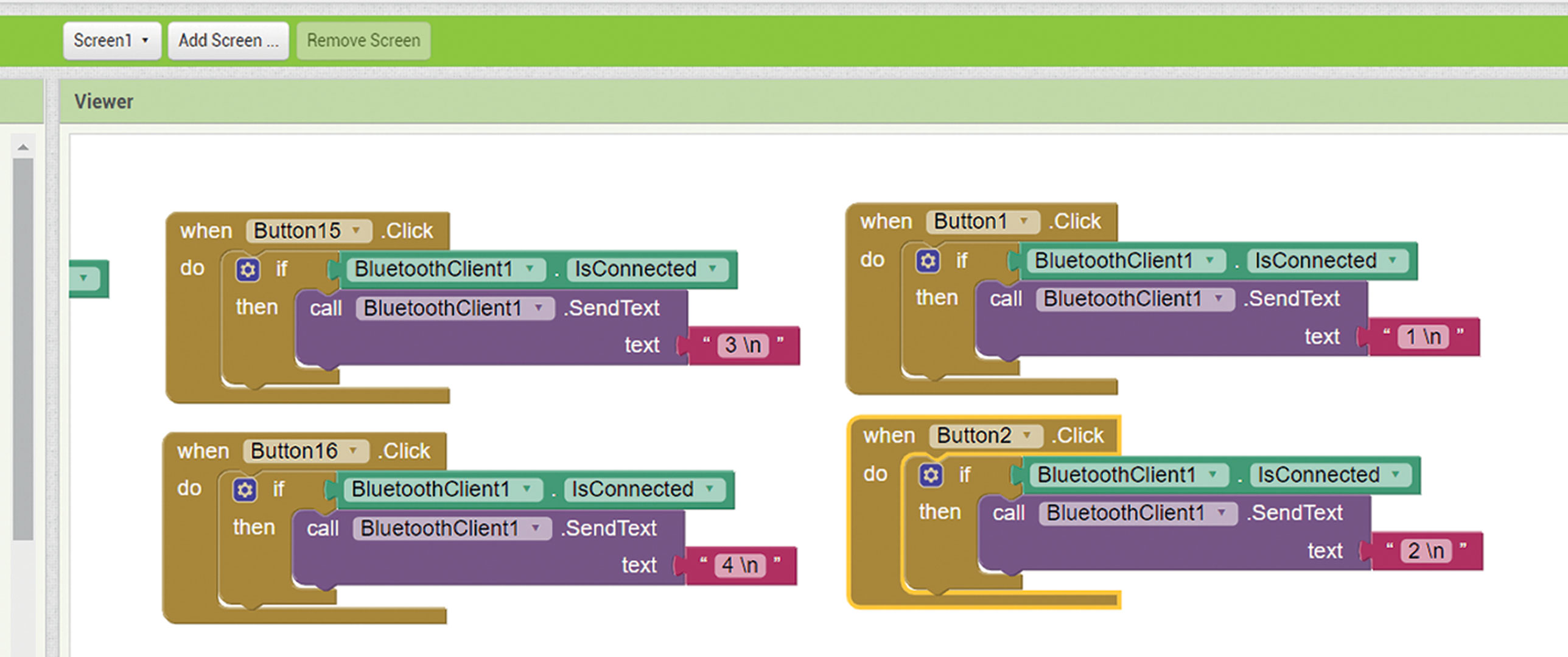This screenshot has height=657, width=1568.
Task: Click the mutator gear in Button1's if block
Action: [928, 261]
